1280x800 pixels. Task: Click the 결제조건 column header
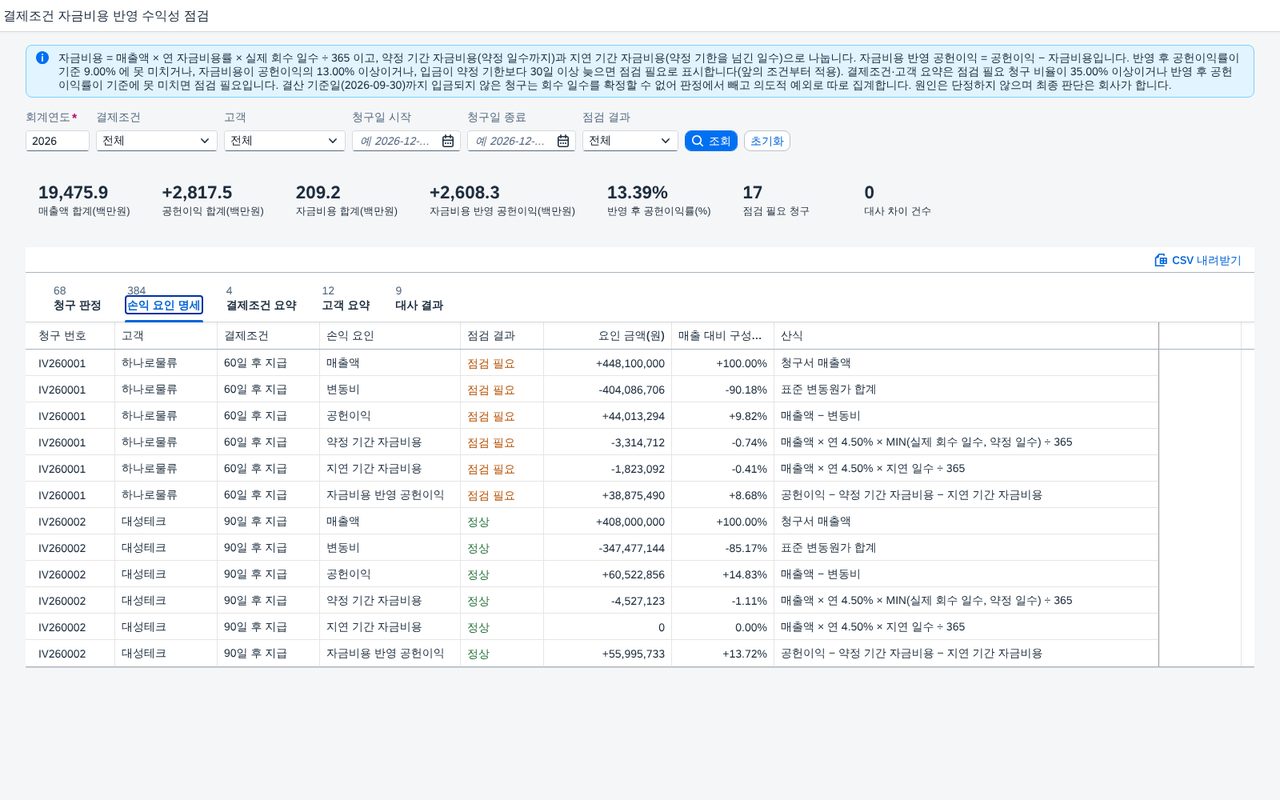point(268,336)
